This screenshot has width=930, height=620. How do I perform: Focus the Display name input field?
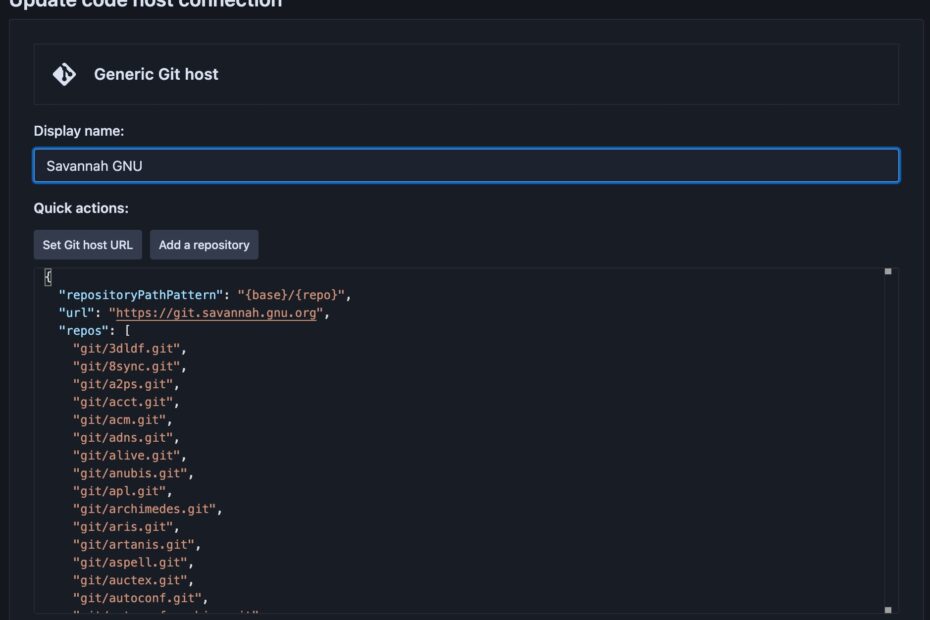pos(465,166)
